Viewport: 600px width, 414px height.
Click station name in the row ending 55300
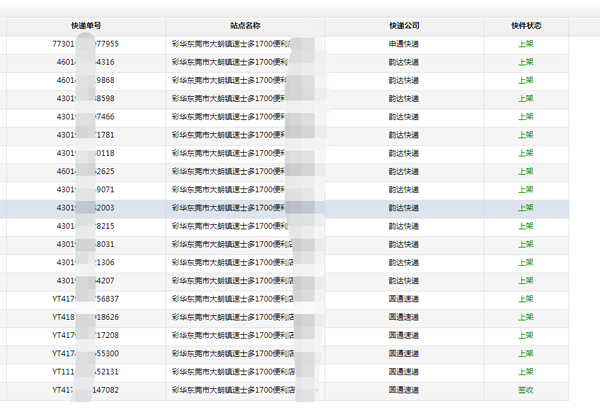tap(233, 354)
